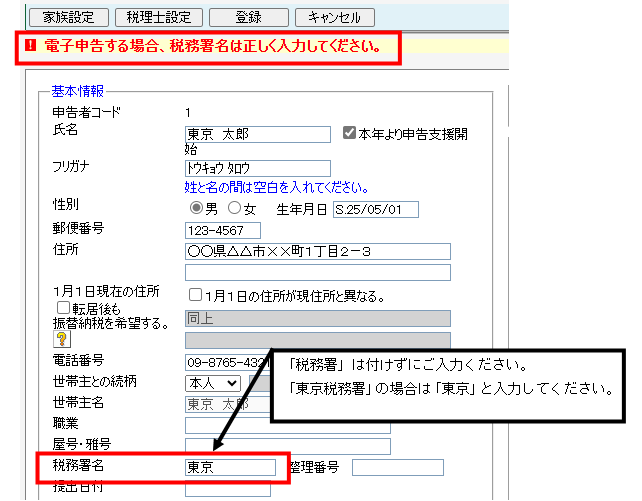Focus the フリガナ field with トウキョウ タロウ
642x501 pixels.
click(x=258, y=168)
